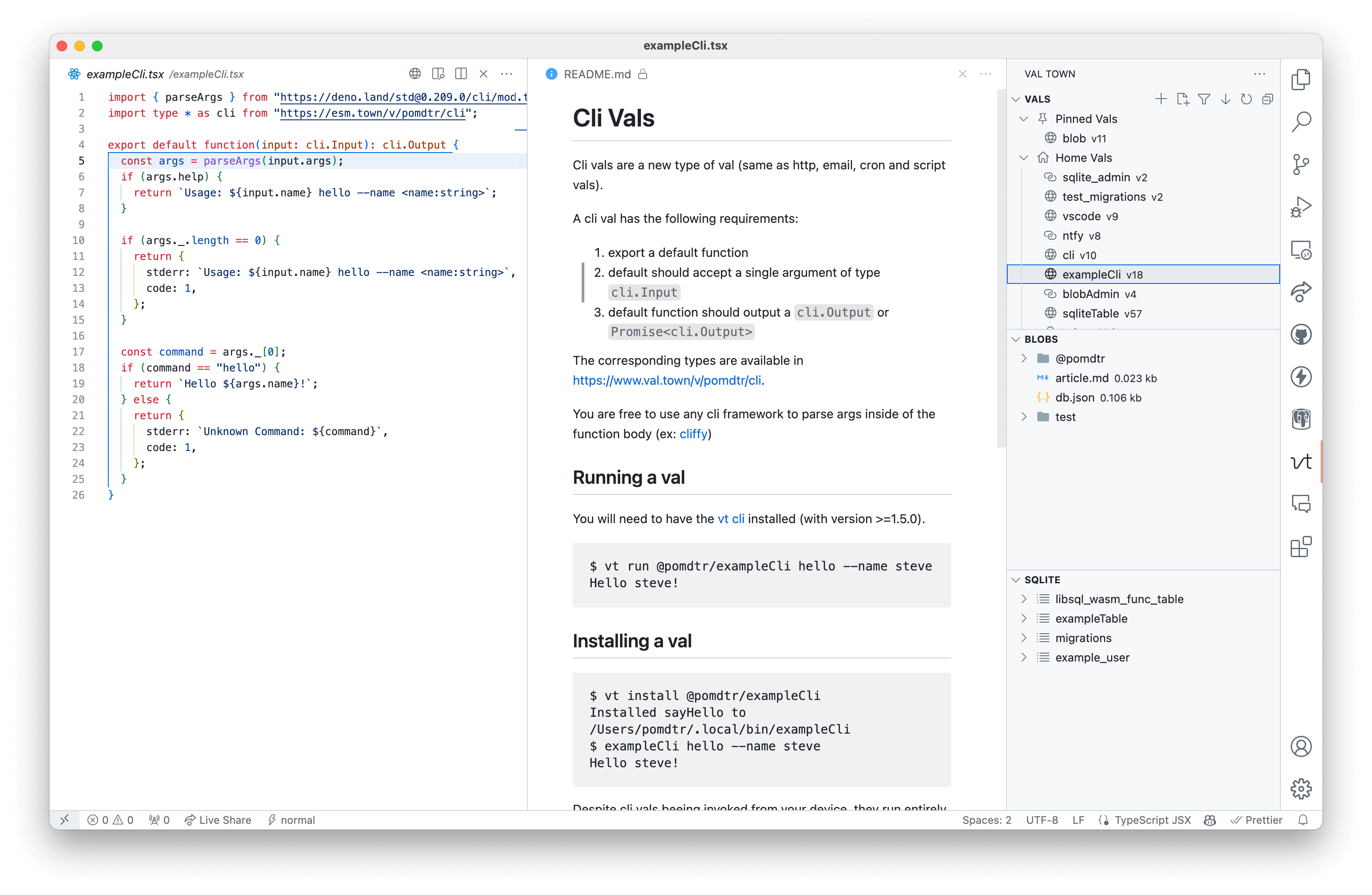The height and width of the screenshot is (895, 1372).
Task: Click the Live Share status bar item
Action: pos(217,819)
